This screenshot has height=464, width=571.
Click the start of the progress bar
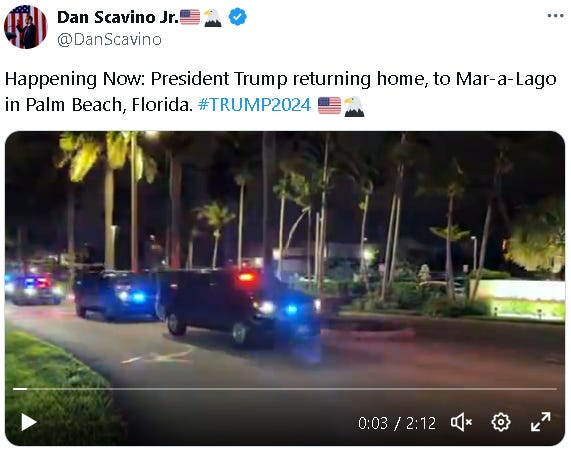tap(15, 389)
